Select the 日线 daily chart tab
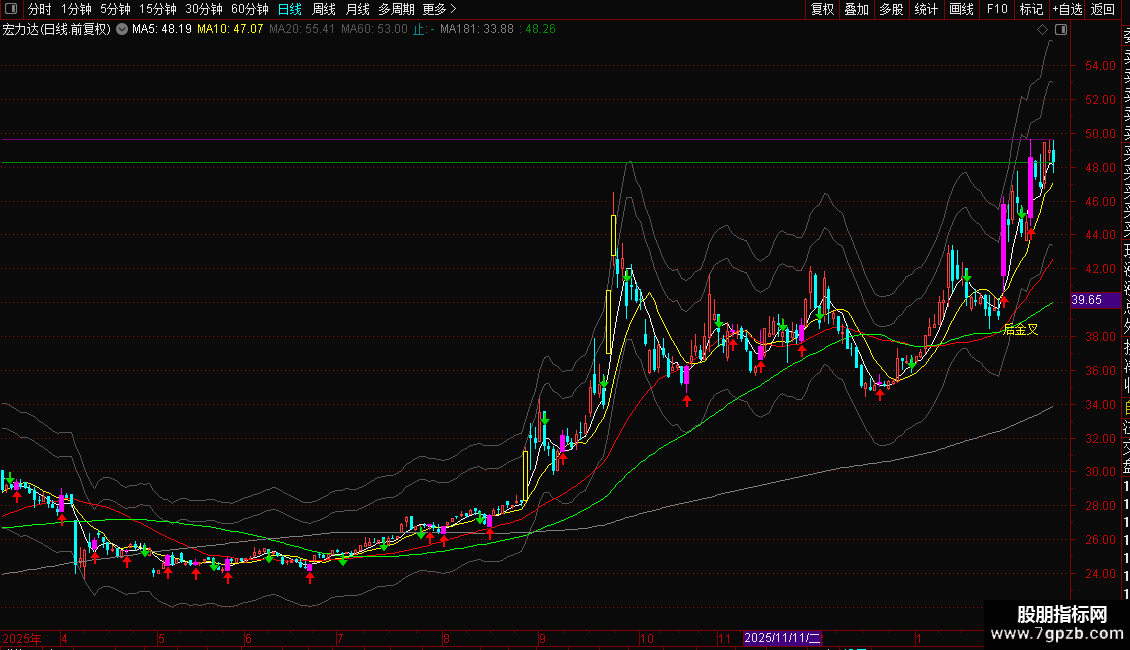 pyautogui.click(x=290, y=9)
